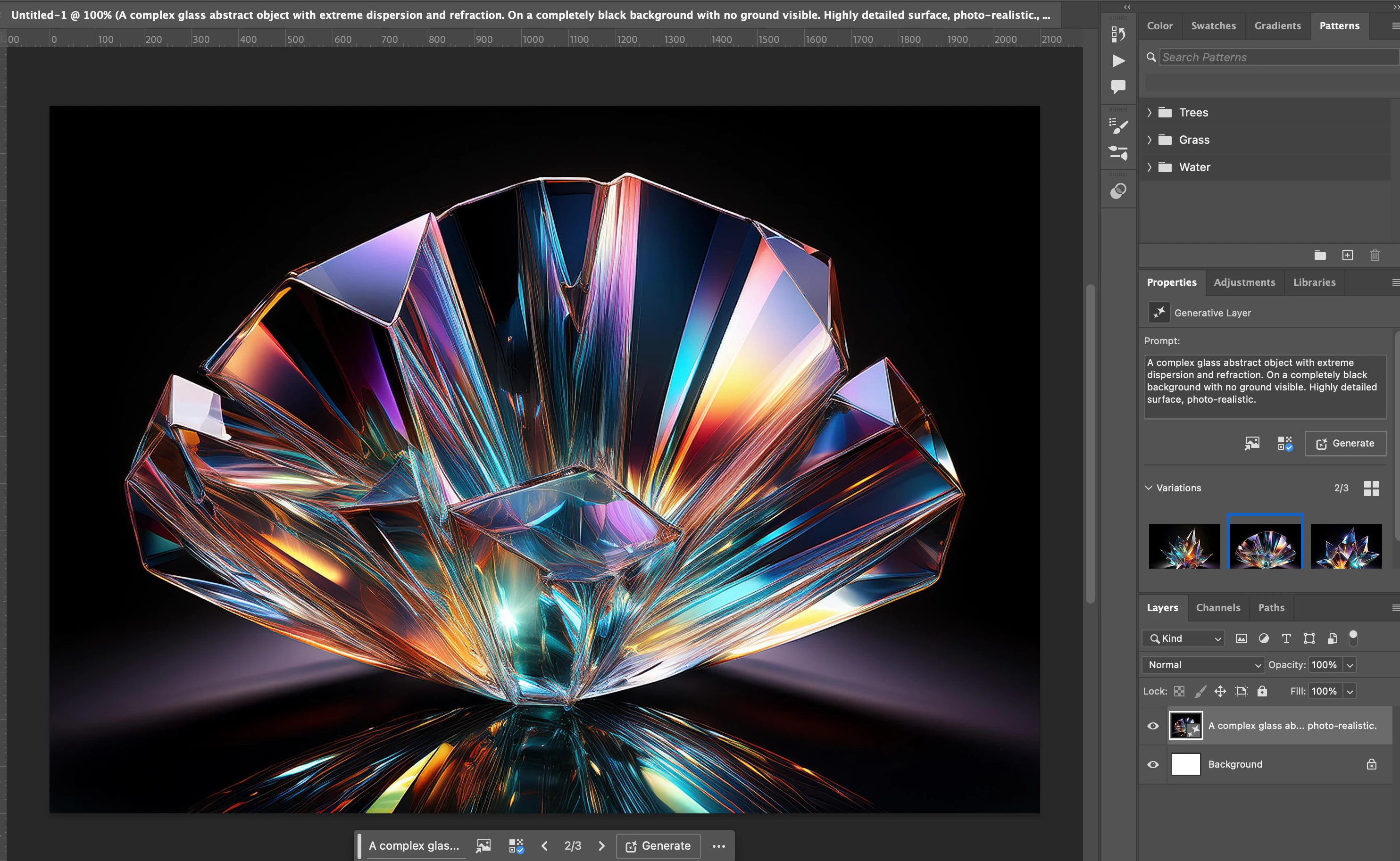Open the History panel icon
Image resolution: width=1400 pixels, height=861 pixels.
[x=1118, y=34]
